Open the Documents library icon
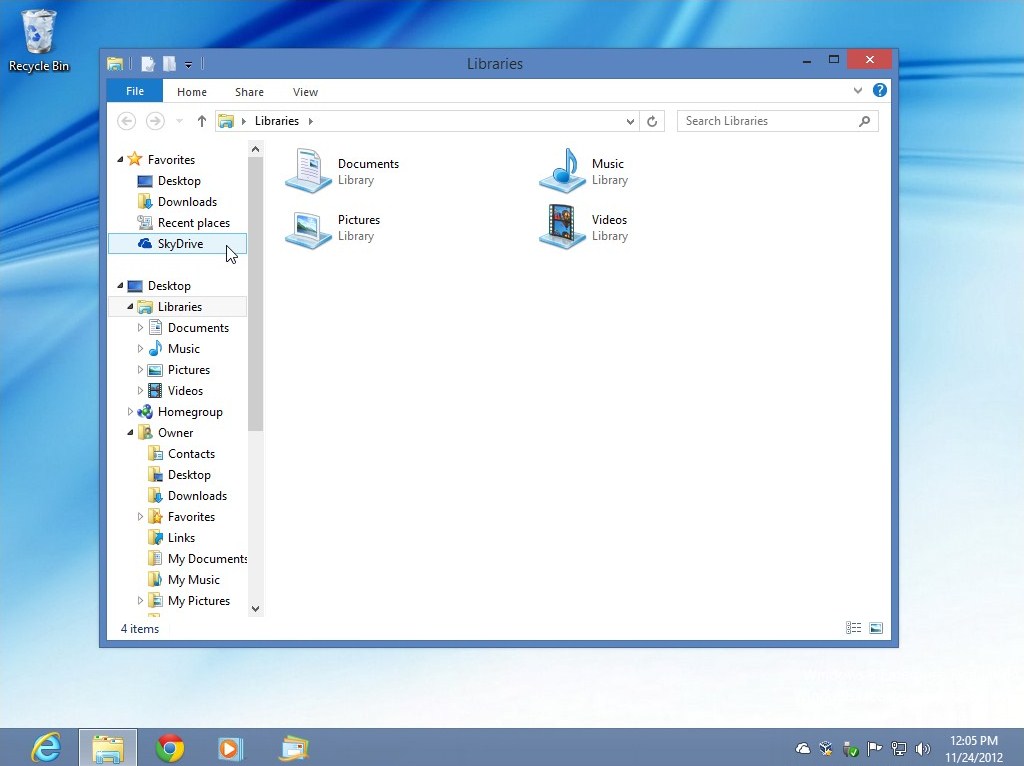 [308, 171]
